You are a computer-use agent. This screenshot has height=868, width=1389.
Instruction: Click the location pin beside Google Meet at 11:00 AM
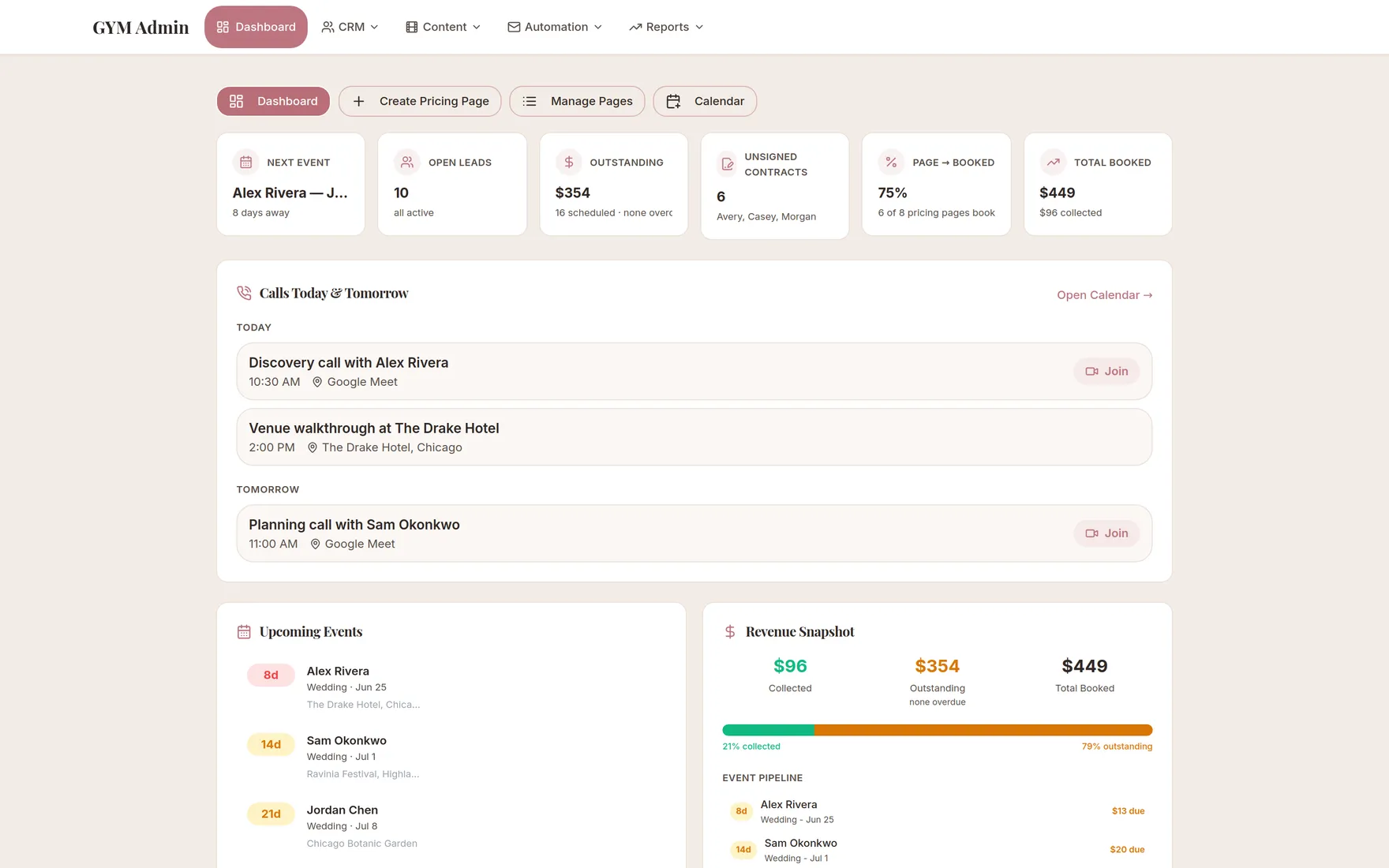point(315,544)
